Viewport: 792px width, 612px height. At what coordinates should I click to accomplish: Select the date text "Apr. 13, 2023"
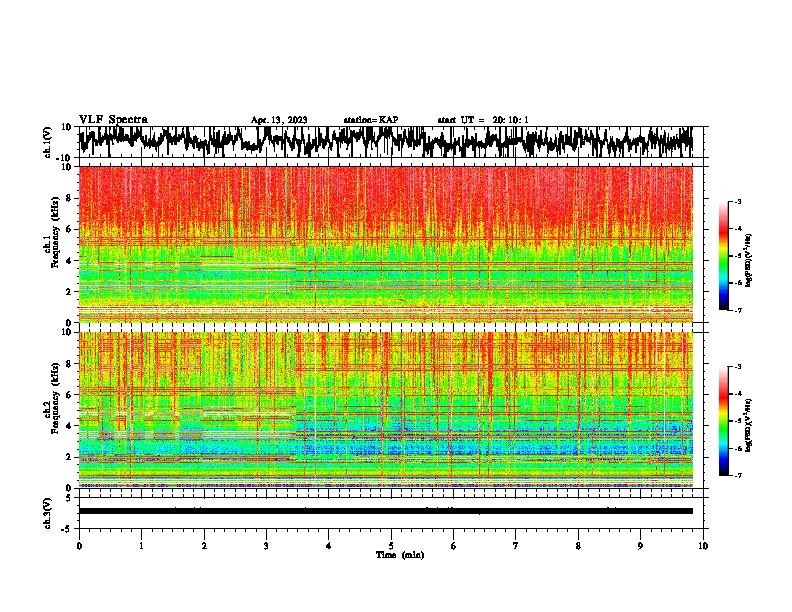tap(279, 120)
